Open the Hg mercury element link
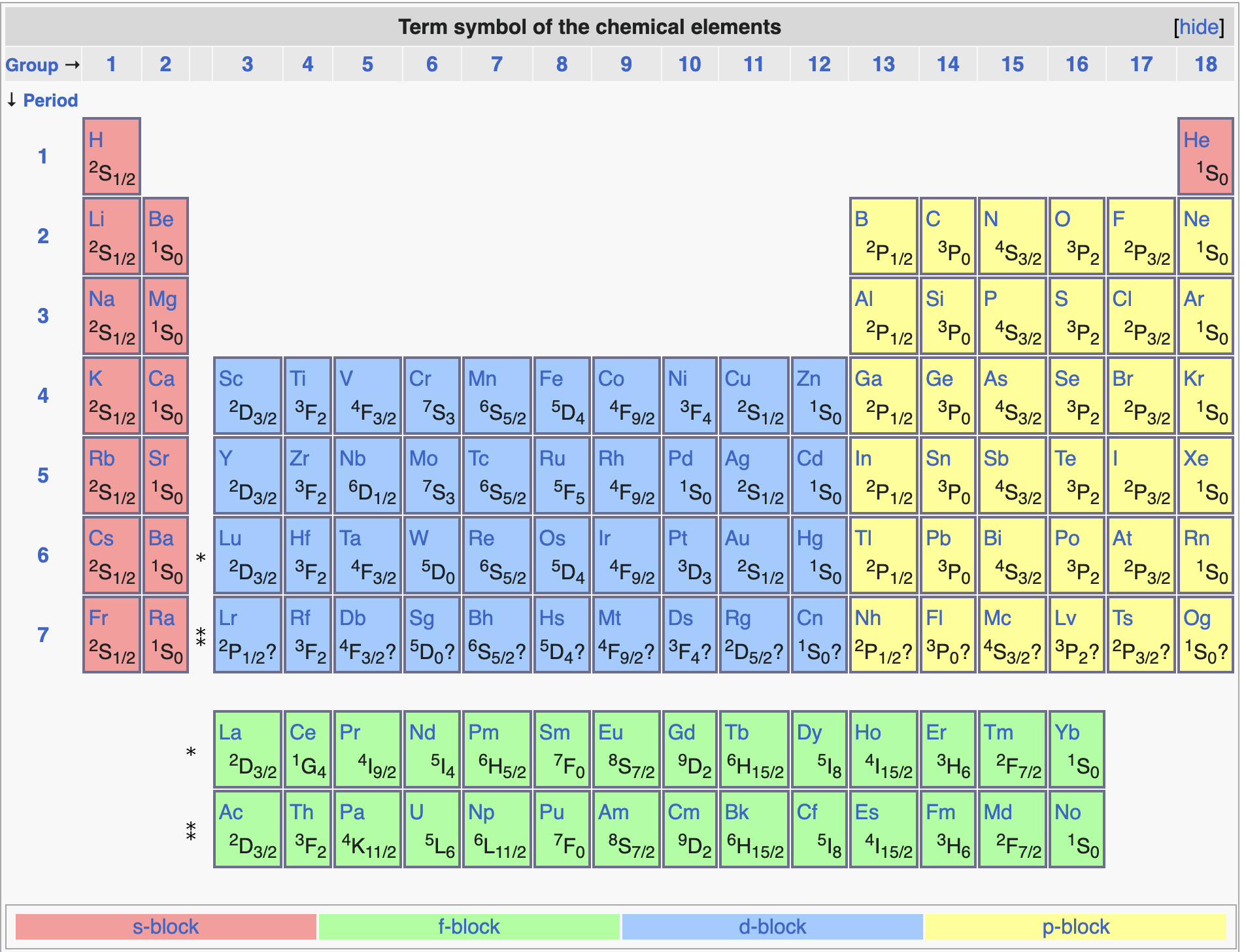1246x952 pixels. coord(809,538)
